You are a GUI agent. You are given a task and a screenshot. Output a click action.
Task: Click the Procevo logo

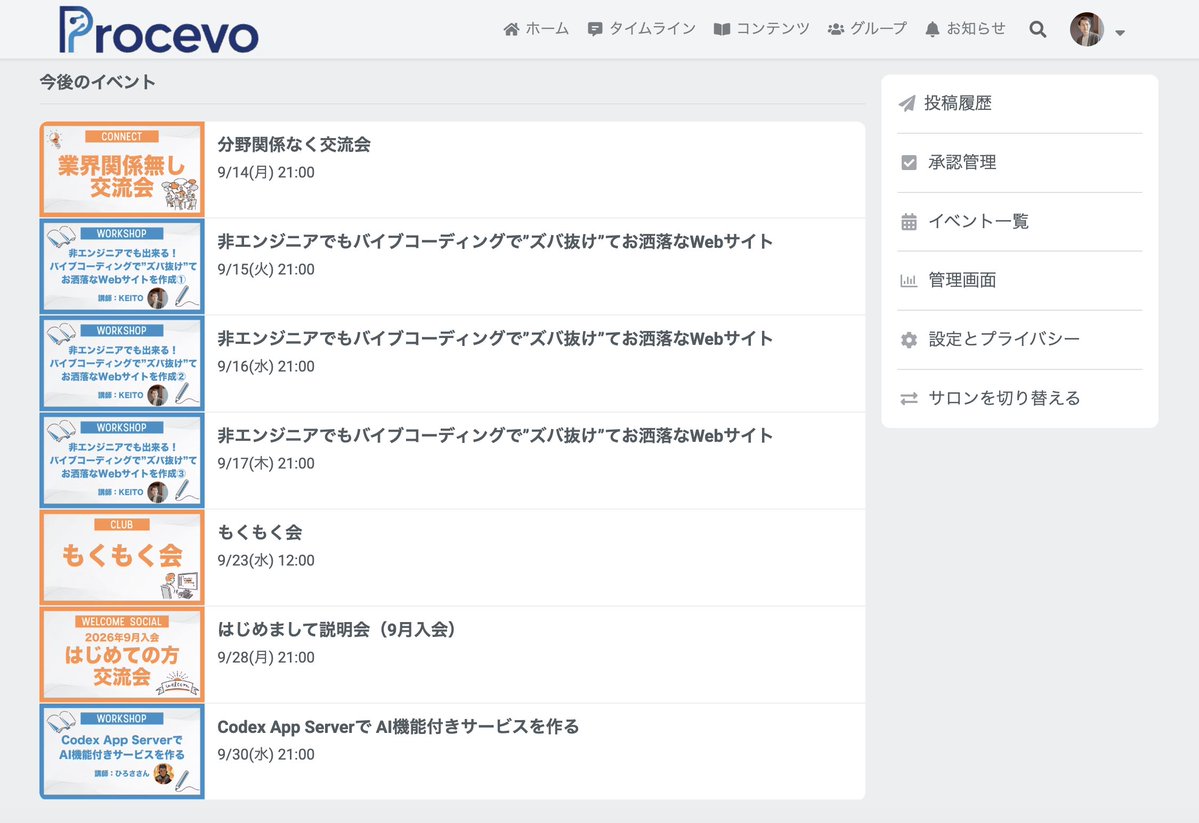159,31
